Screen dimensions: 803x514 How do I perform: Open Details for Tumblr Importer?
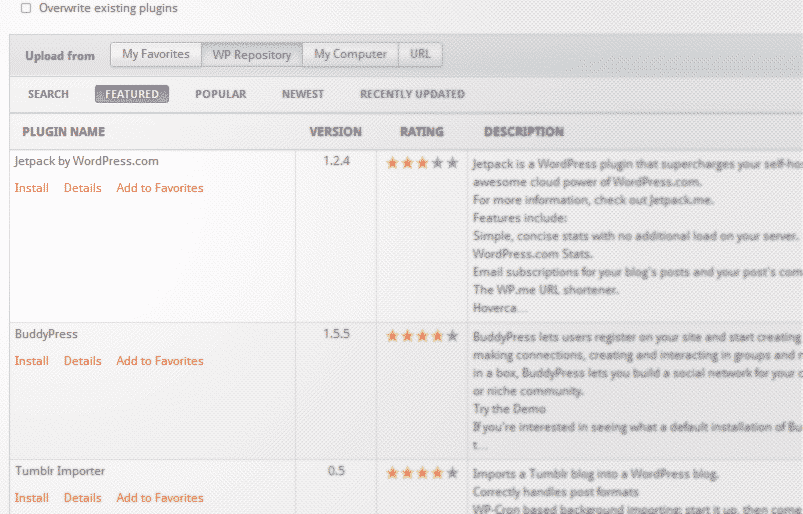[83, 498]
